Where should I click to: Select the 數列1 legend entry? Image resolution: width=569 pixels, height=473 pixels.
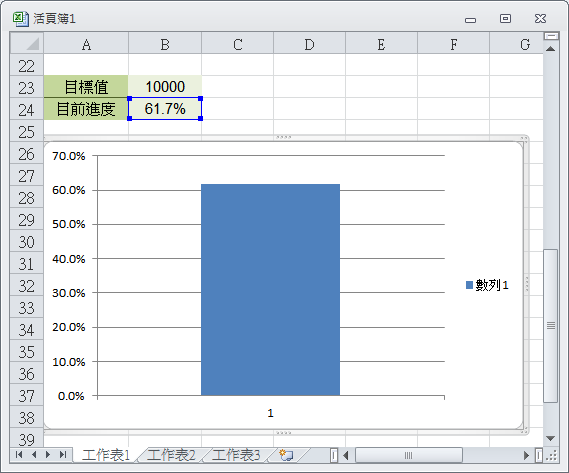tap(487, 285)
